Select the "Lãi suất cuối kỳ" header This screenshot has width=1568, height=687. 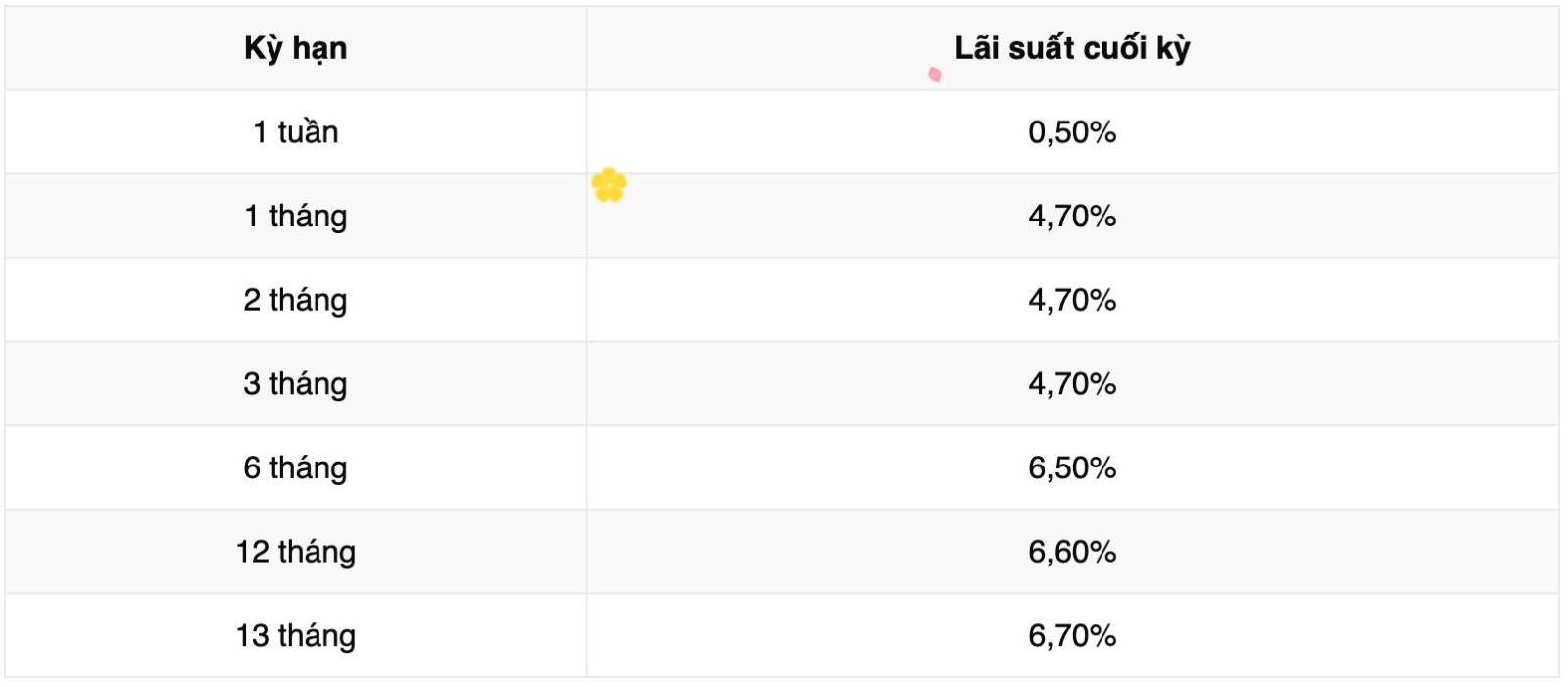(1072, 48)
